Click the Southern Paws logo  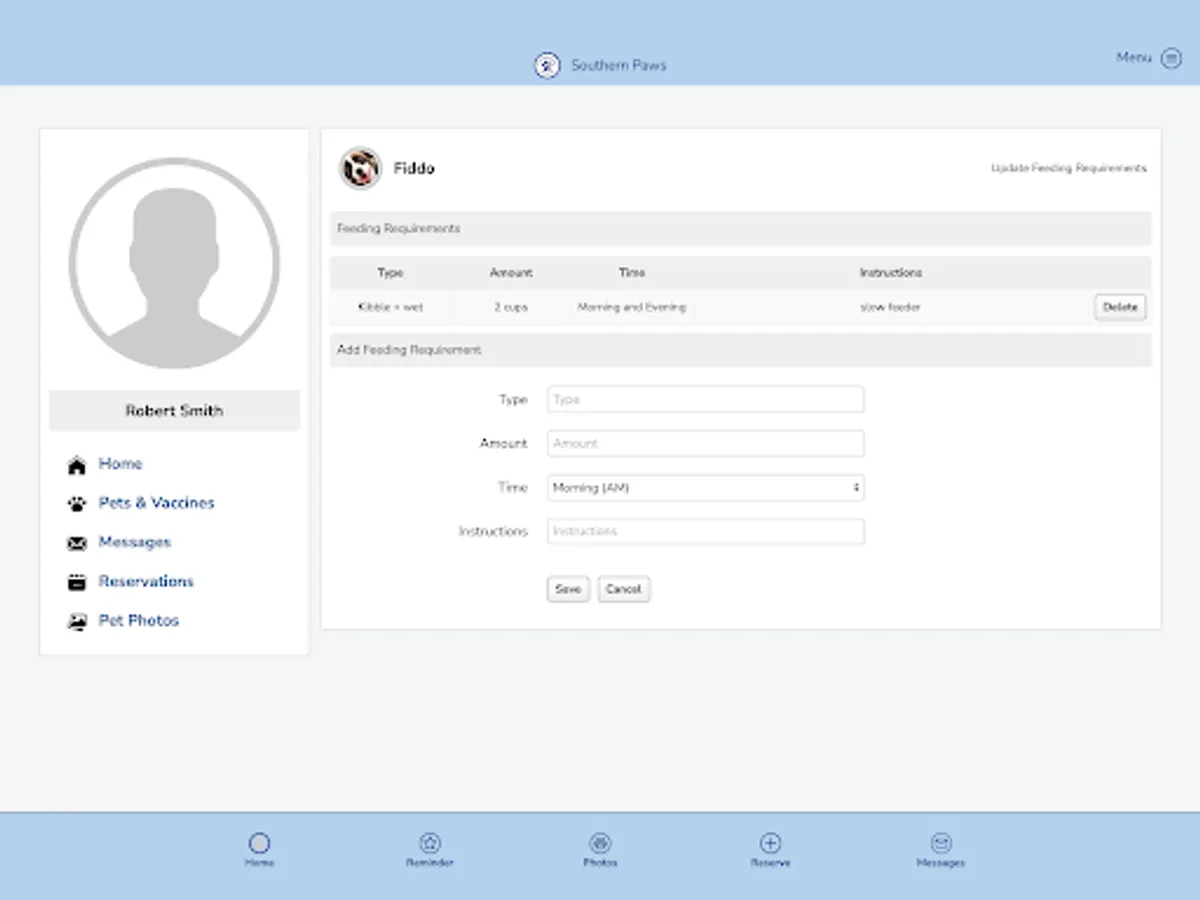point(545,64)
